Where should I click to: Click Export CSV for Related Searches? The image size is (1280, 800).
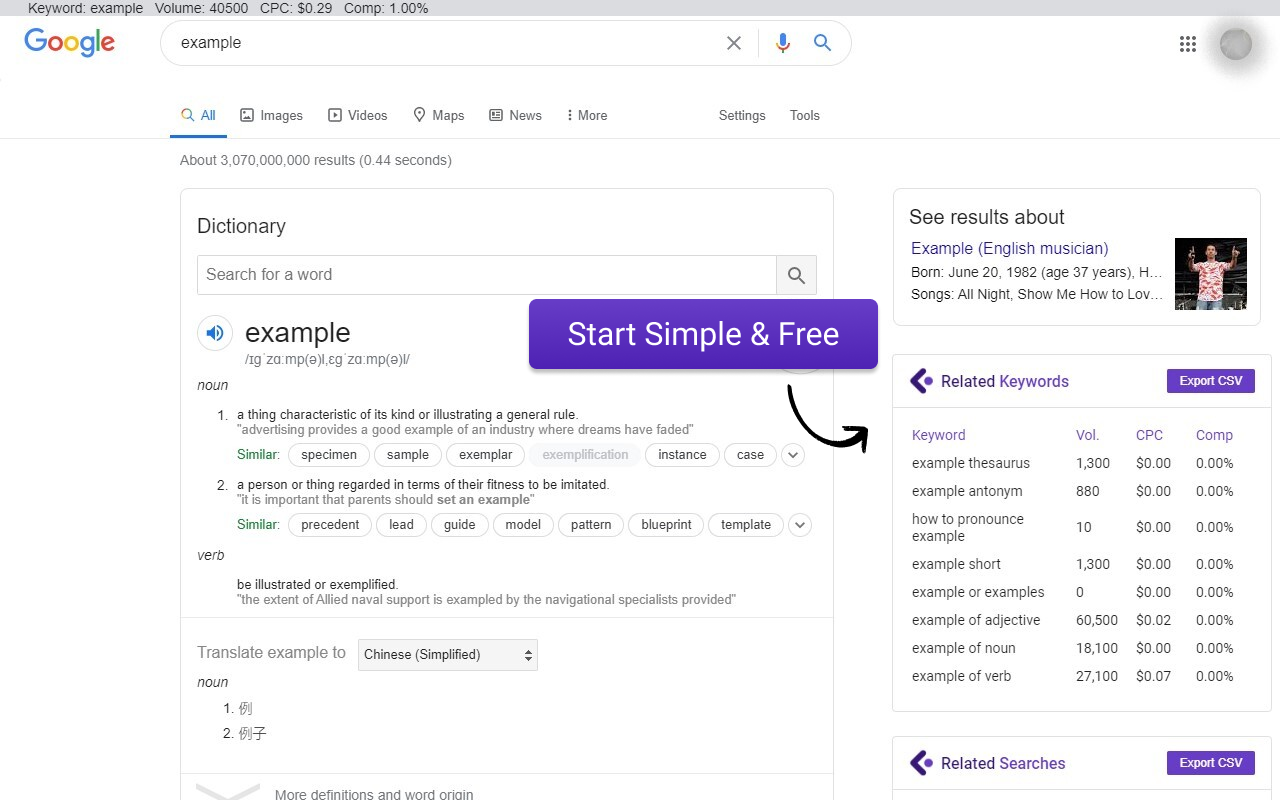[x=1210, y=763]
